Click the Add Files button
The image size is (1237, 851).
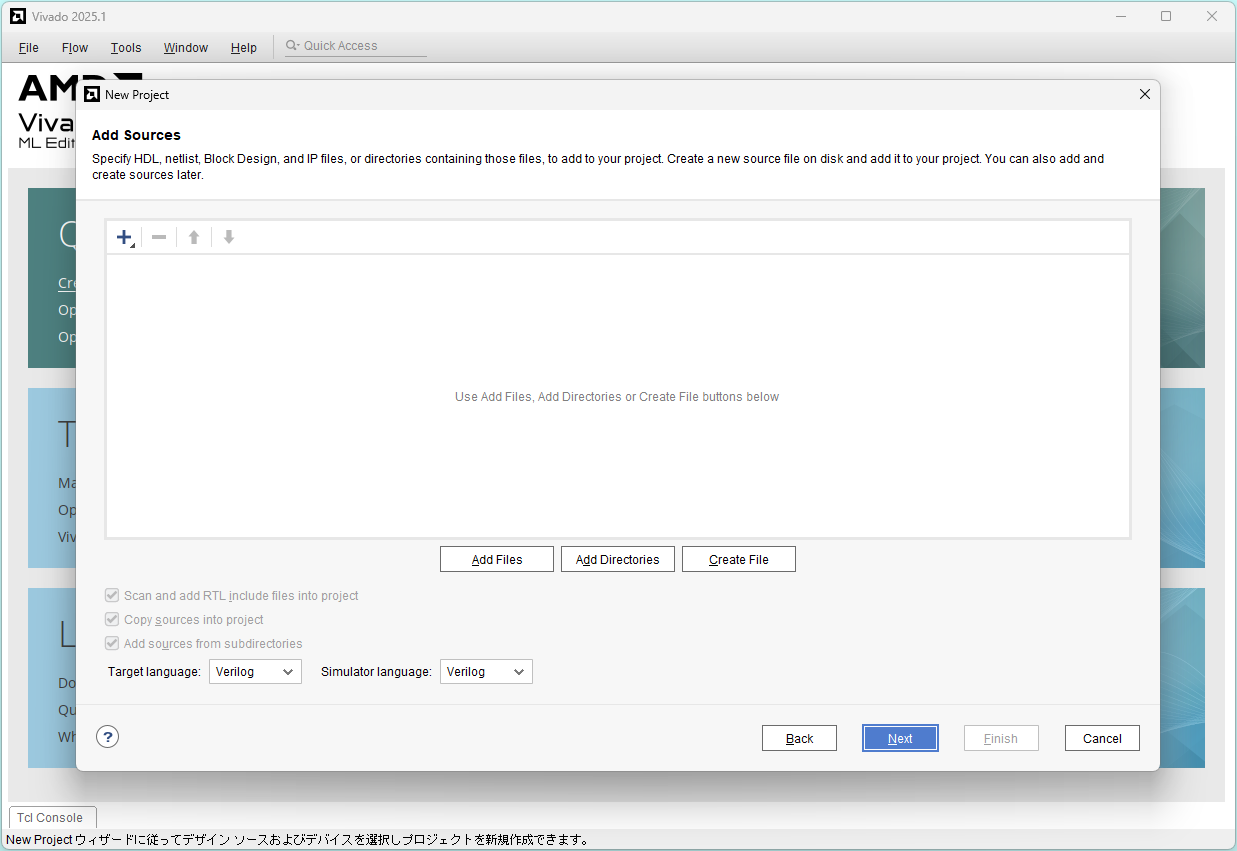point(497,559)
